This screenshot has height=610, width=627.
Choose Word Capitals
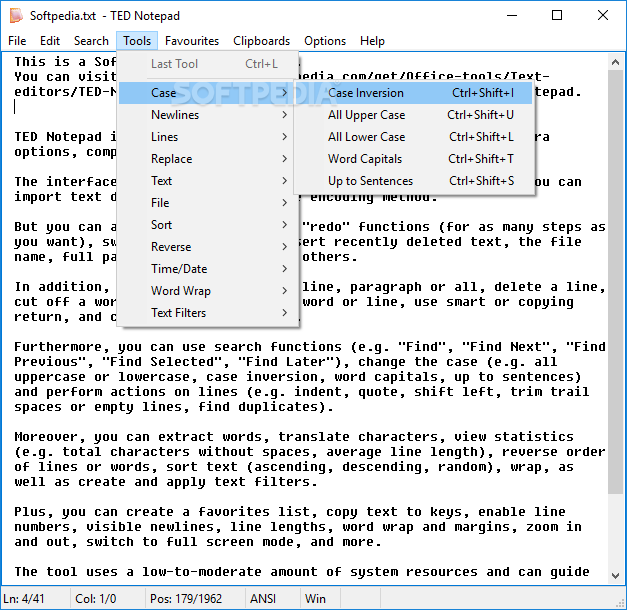pos(413,159)
